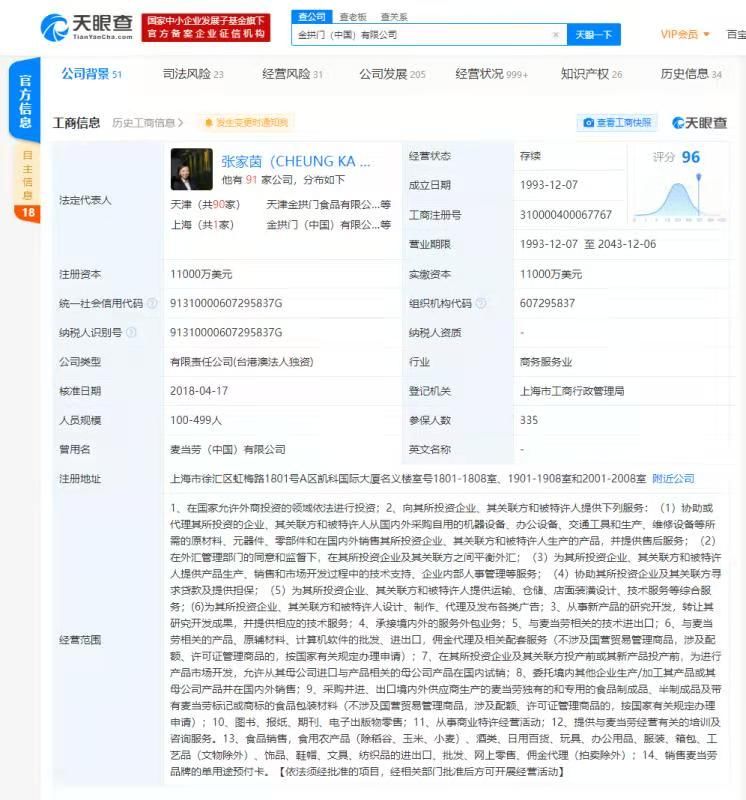Select establishment date 1993-12-07
Image resolution: width=746 pixels, height=800 pixels.
(x=549, y=185)
